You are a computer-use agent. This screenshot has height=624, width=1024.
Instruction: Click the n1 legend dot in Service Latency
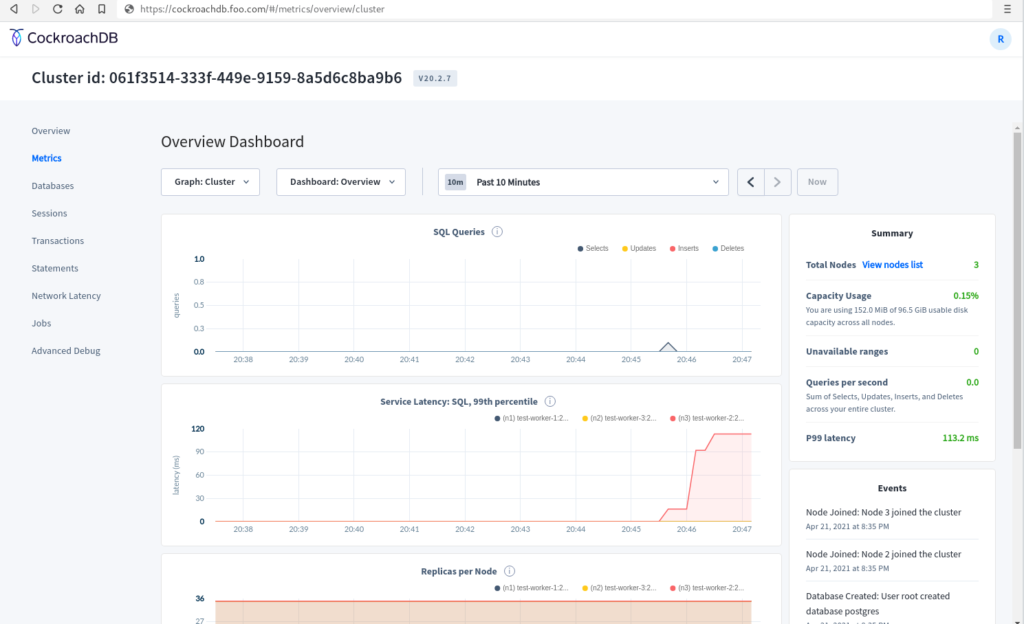[x=497, y=418]
